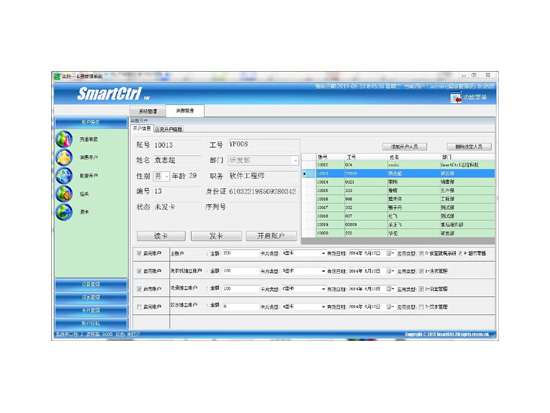Switch to the left top tab beside the active one

(x=148, y=111)
